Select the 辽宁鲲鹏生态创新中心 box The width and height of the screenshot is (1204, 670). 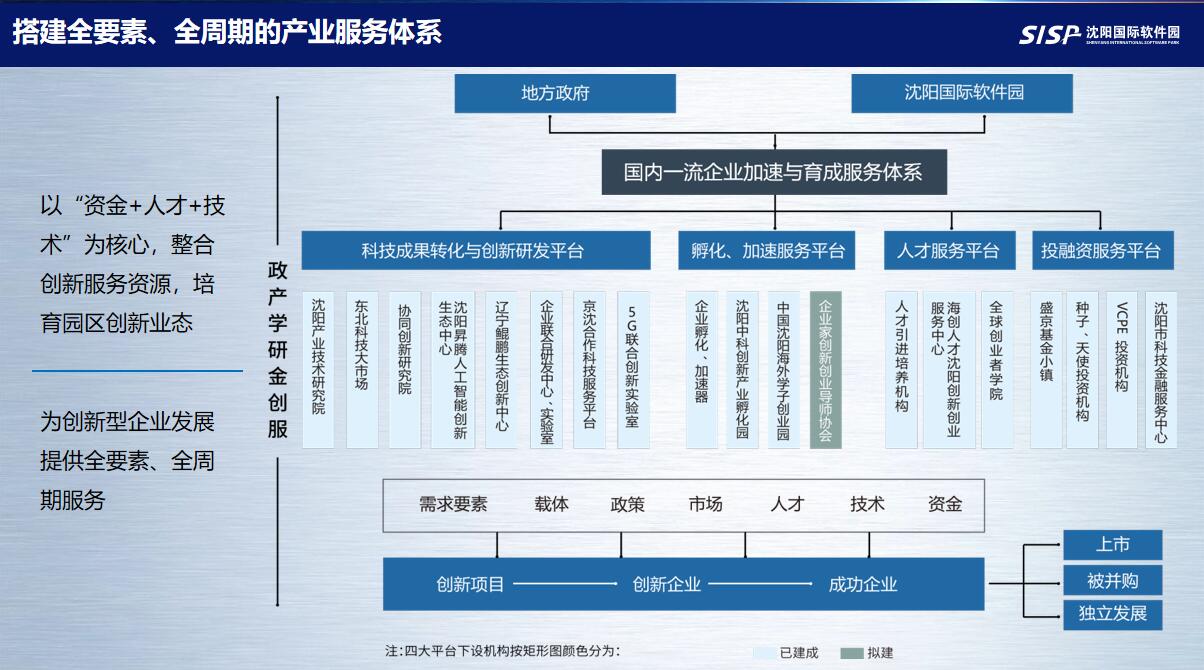point(502,370)
